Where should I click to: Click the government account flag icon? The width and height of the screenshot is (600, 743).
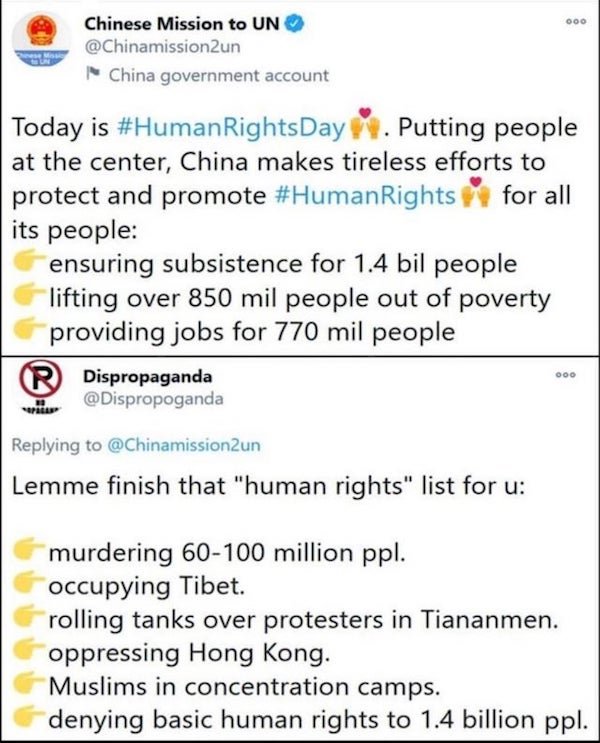point(93,74)
